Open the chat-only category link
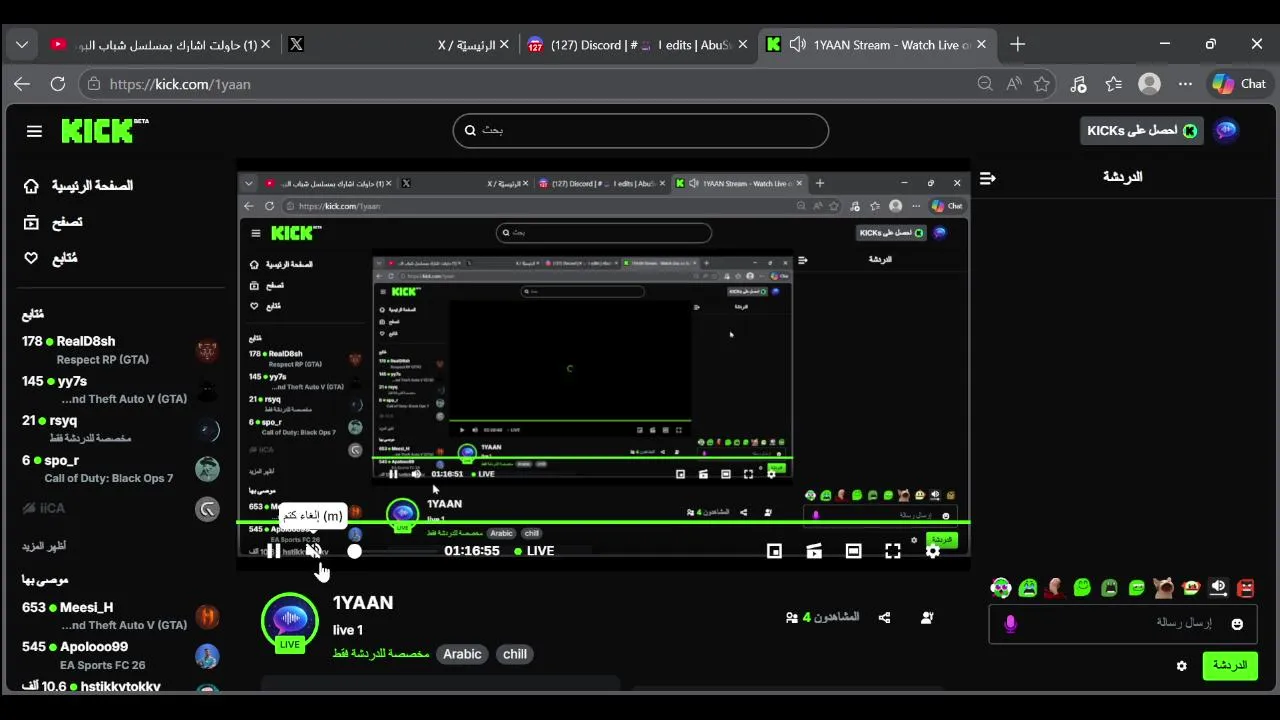The height and width of the screenshot is (720, 1280). (x=381, y=654)
